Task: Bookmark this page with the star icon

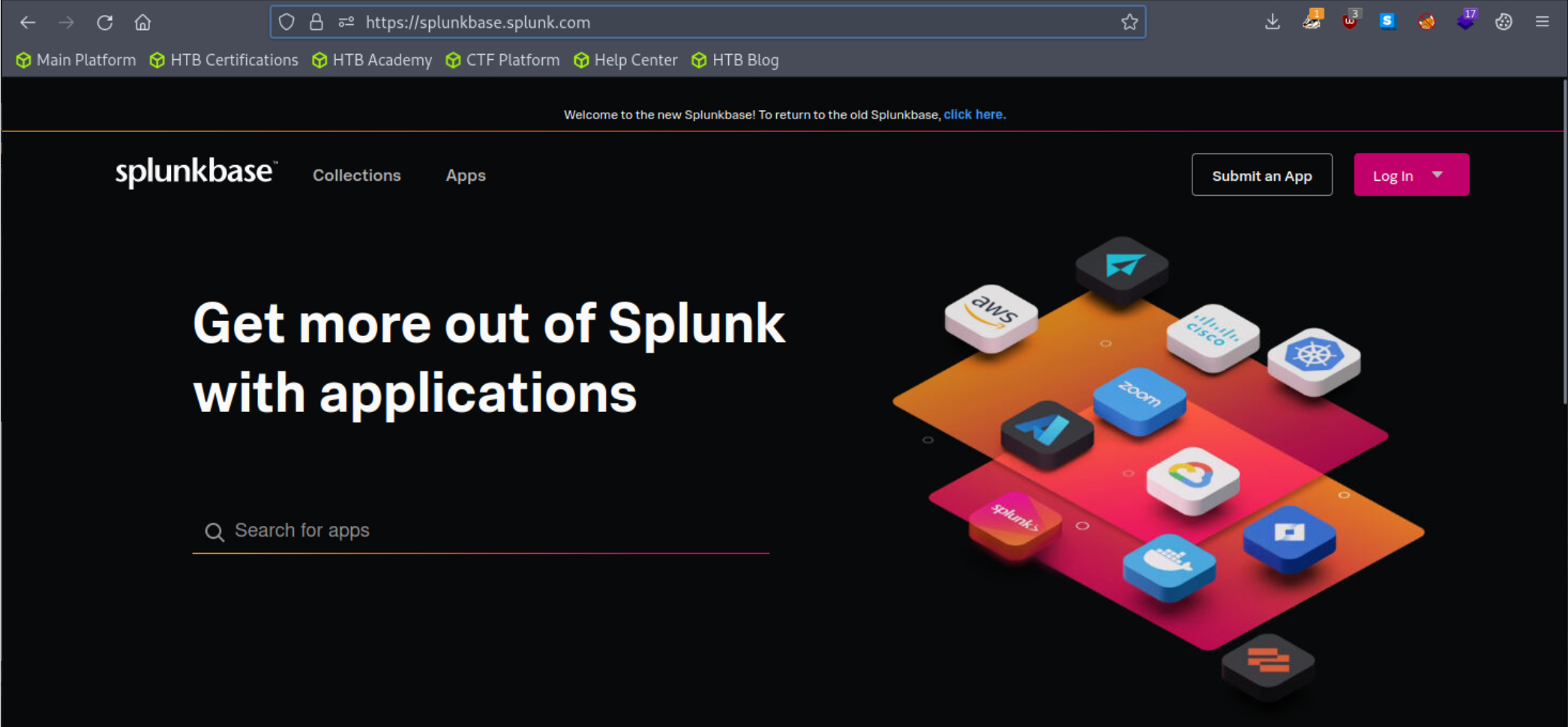Action: tap(1130, 22)
